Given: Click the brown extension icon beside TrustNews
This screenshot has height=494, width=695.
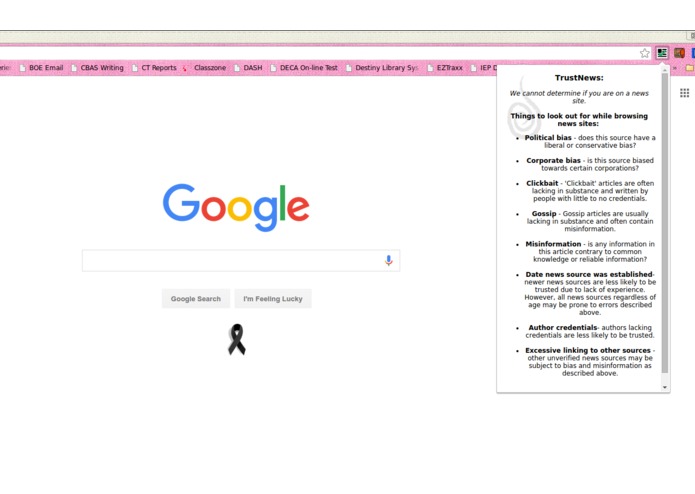Looking at the screenshot, I should point(679,53).
